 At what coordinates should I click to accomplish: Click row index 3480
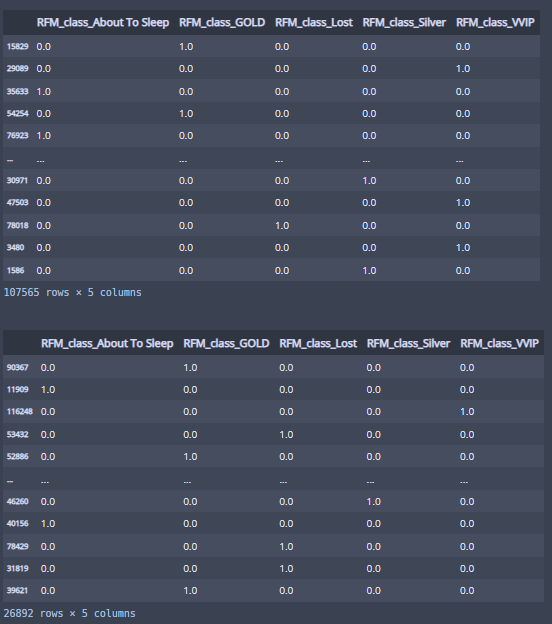(x=16, y=248)
